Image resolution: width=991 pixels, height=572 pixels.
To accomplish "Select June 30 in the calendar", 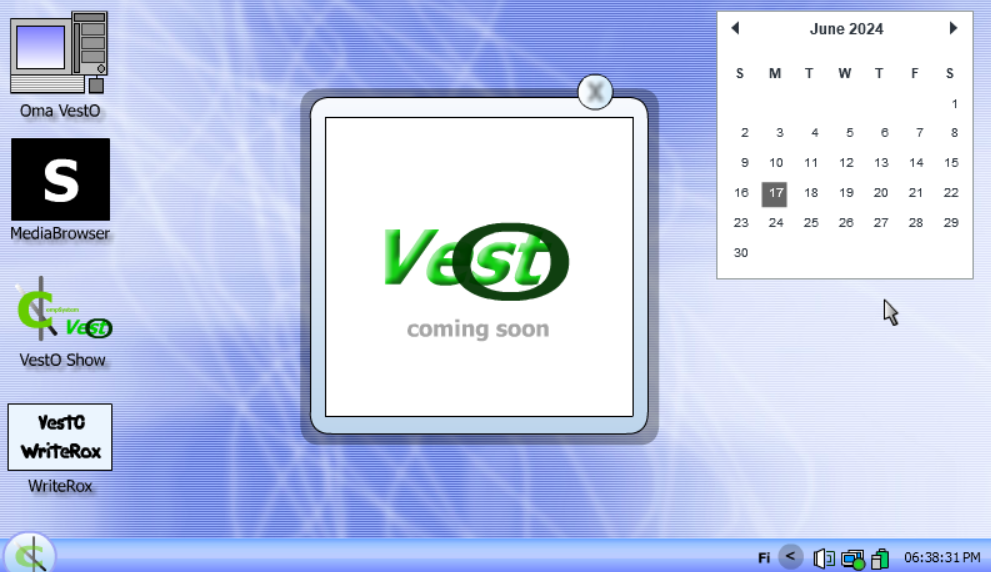I will pyautogui.click(x=741, y=253).
